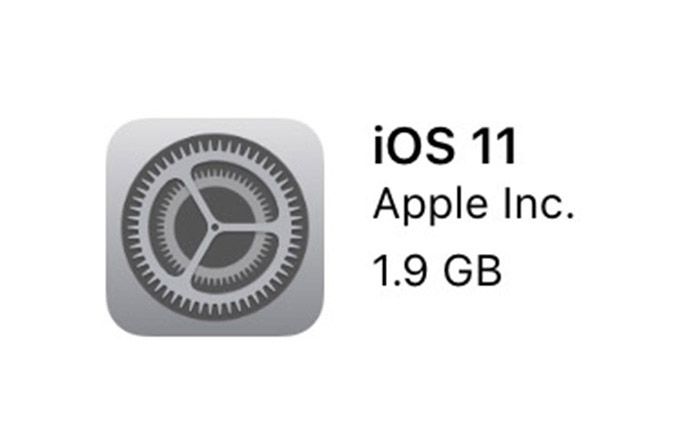Click the "1.9" number text
Viewport: 684px width, 432px height.
pos(400,271)
